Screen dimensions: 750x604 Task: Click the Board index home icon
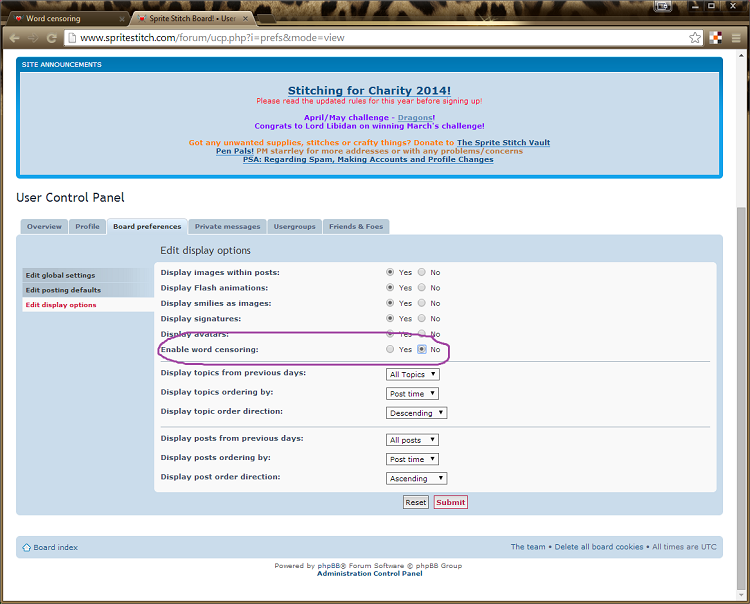coord(26,547)
